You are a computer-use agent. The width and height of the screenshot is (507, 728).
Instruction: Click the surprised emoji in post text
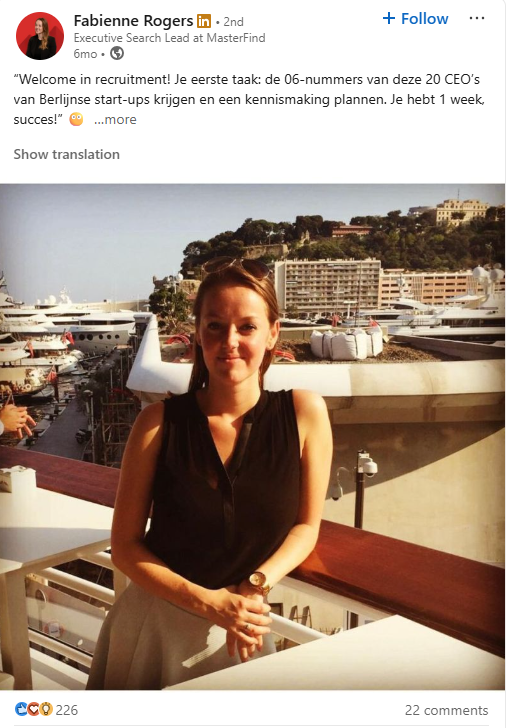click(76, 120)
